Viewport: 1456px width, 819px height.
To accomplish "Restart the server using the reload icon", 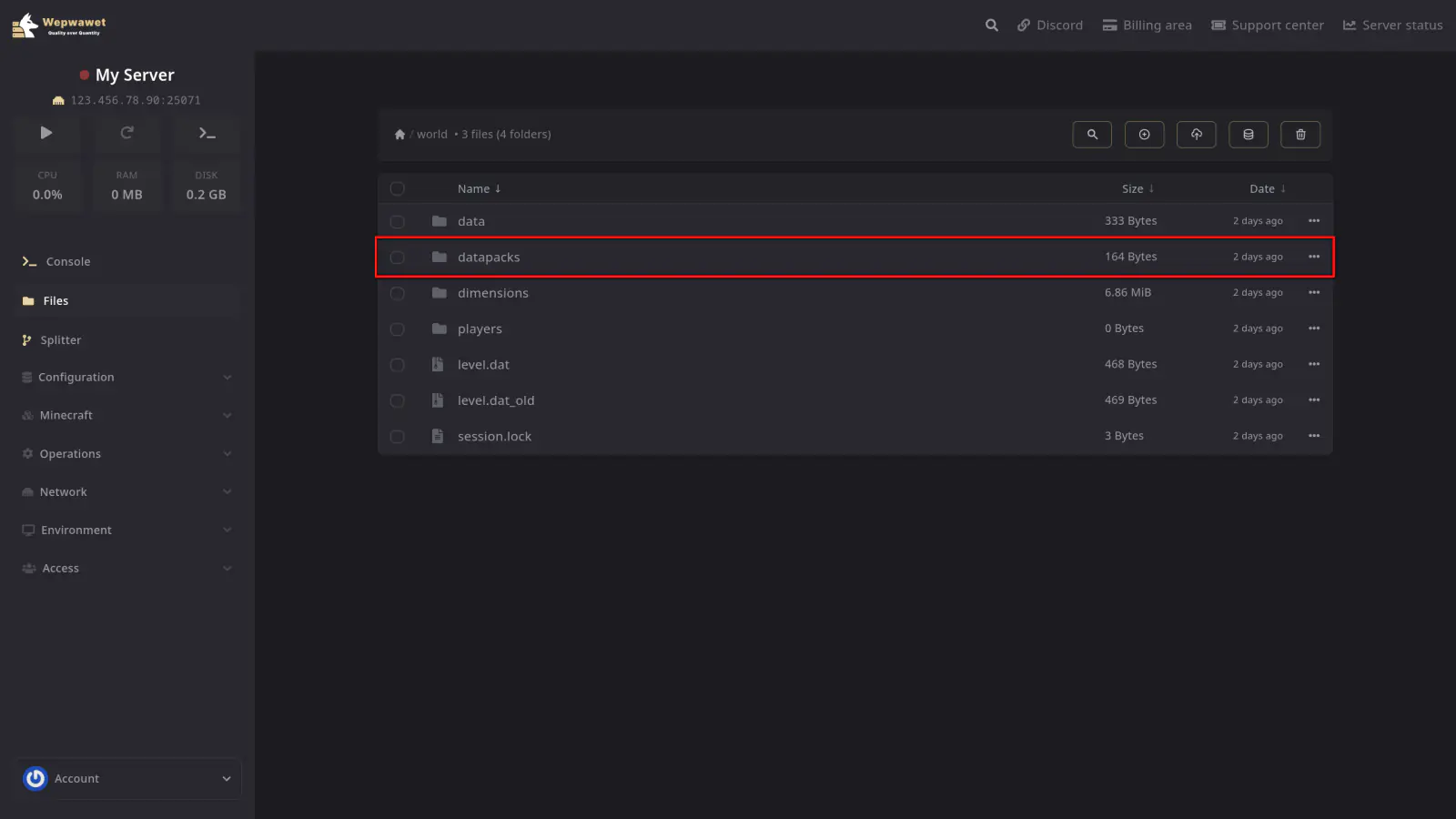I will coord(126,133).
